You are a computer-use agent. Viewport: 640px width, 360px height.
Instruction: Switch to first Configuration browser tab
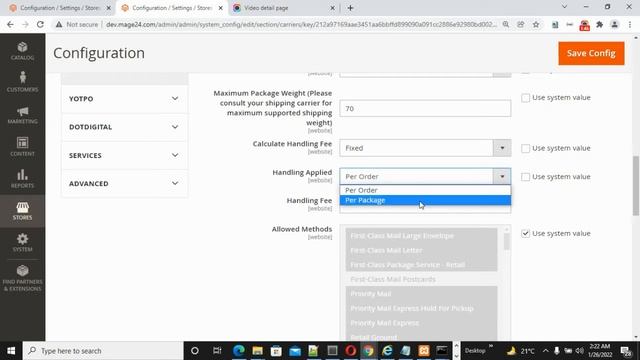coord(60,8)
